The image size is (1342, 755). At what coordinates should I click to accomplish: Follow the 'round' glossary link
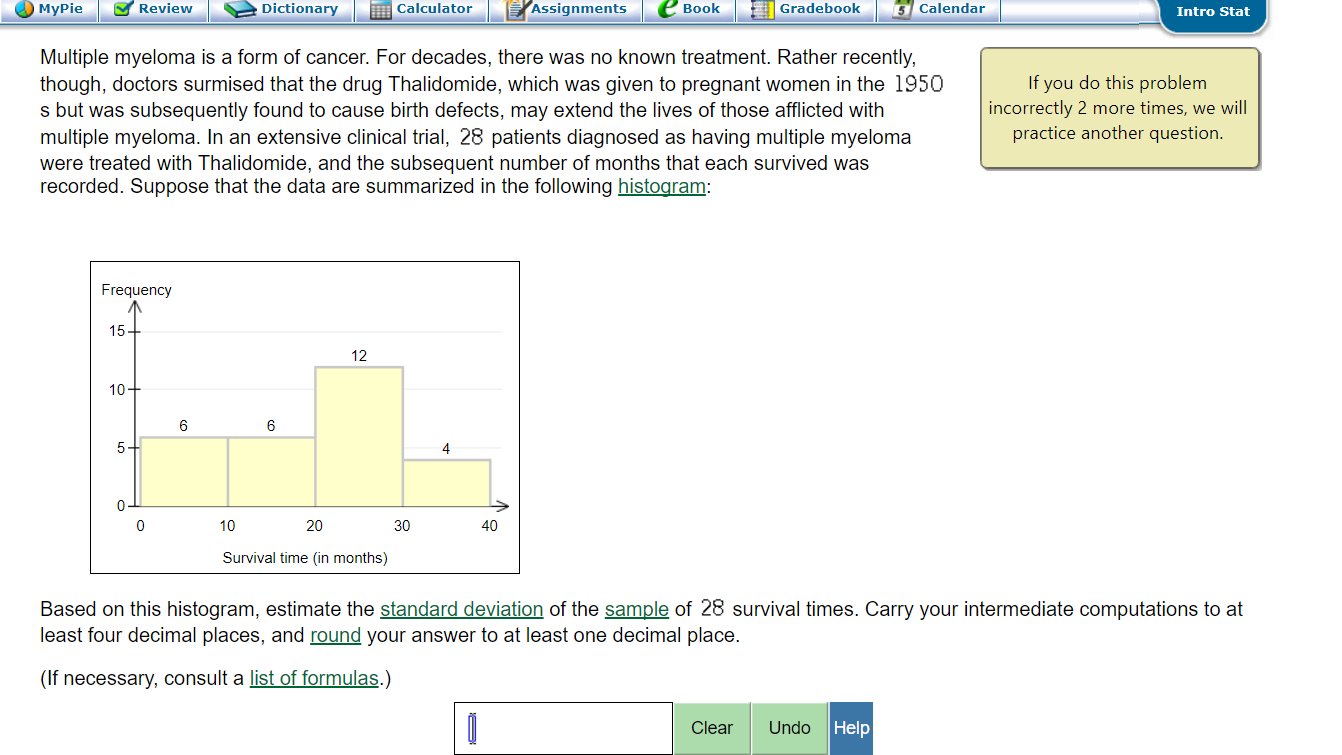click(336, 636)
